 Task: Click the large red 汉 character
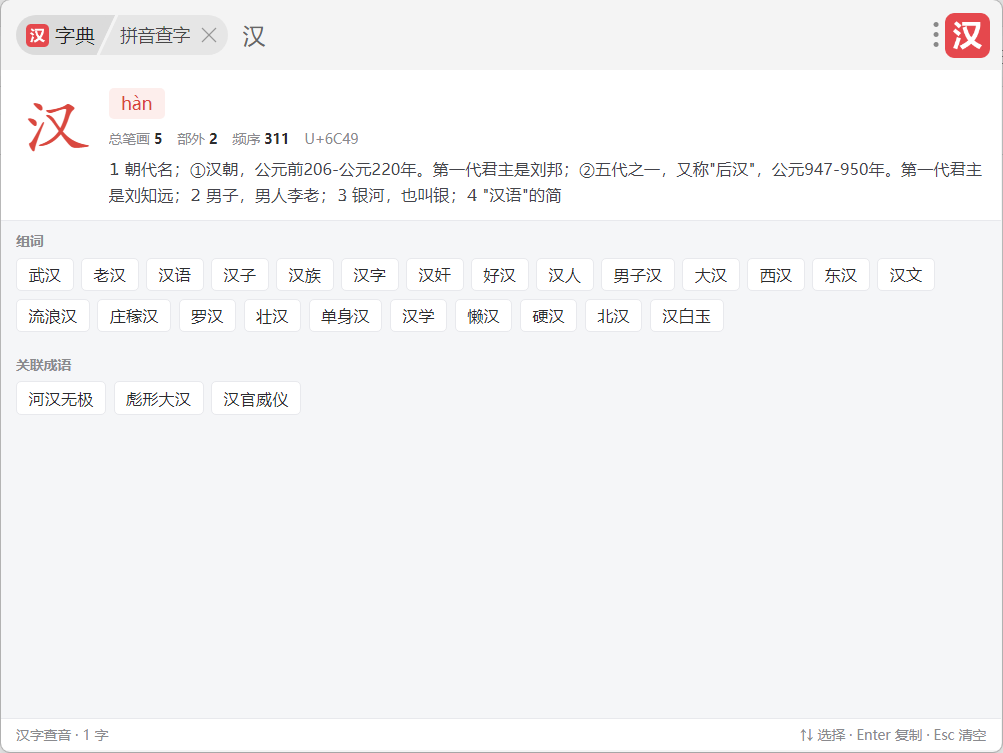click(58, 127)
